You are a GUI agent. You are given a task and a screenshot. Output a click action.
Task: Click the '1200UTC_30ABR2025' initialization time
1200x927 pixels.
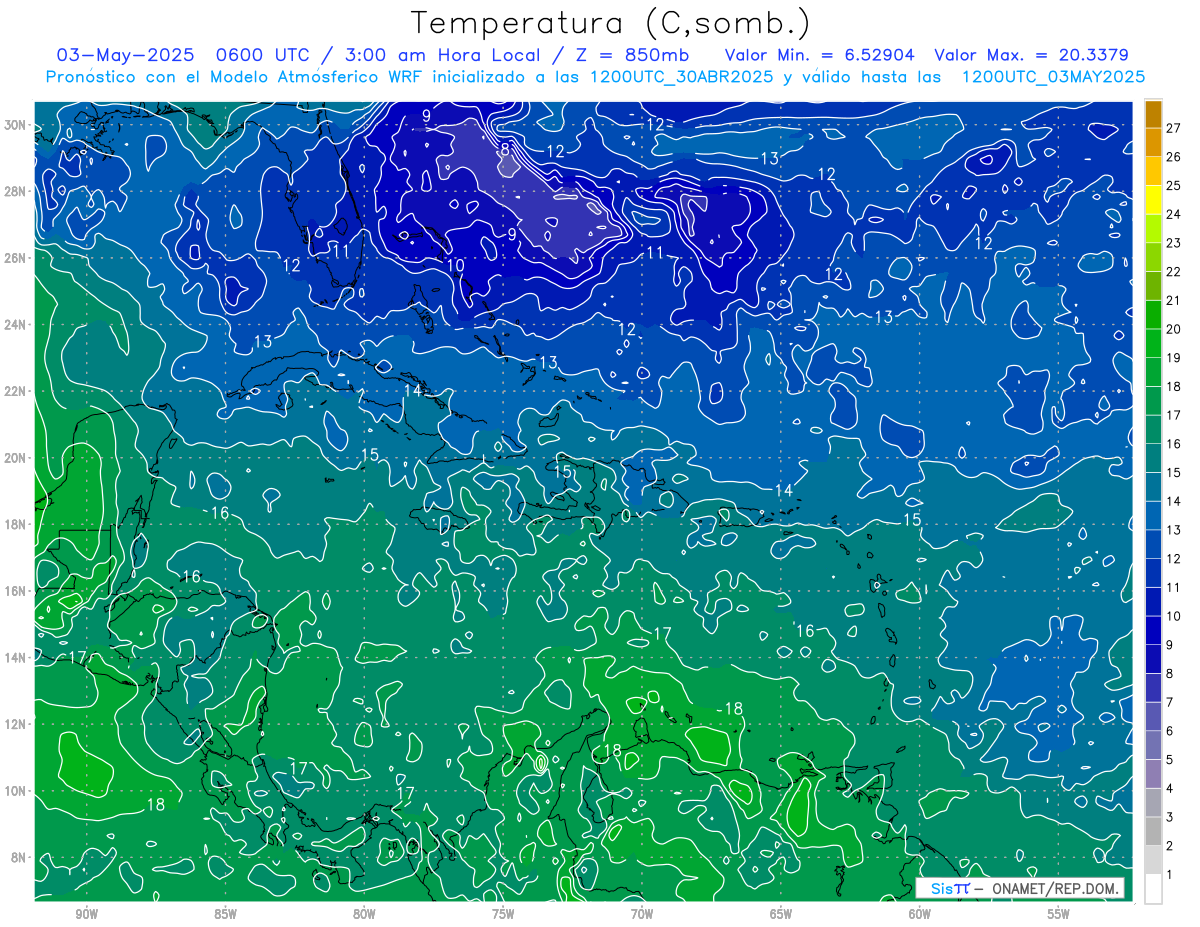coord(681,77)
